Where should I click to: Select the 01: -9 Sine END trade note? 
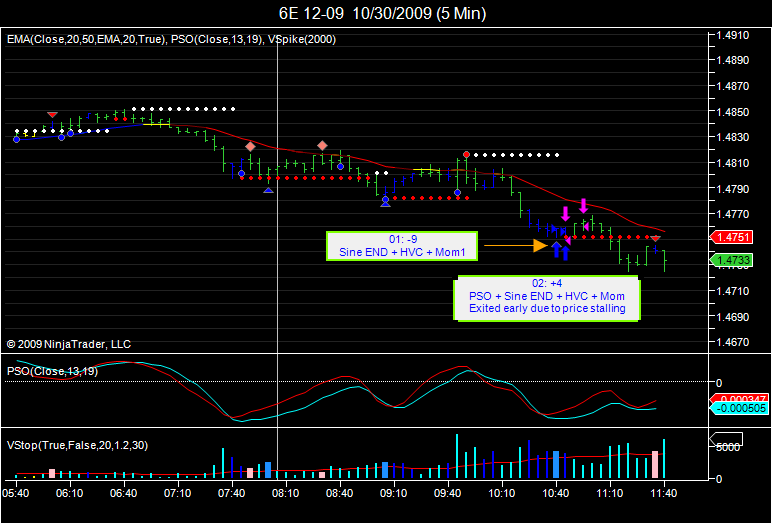pos(402,246)
